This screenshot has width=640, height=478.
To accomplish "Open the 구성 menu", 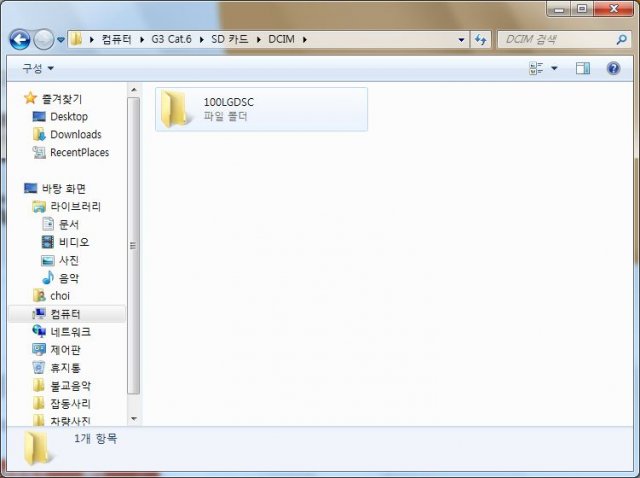I will point(38,68).
